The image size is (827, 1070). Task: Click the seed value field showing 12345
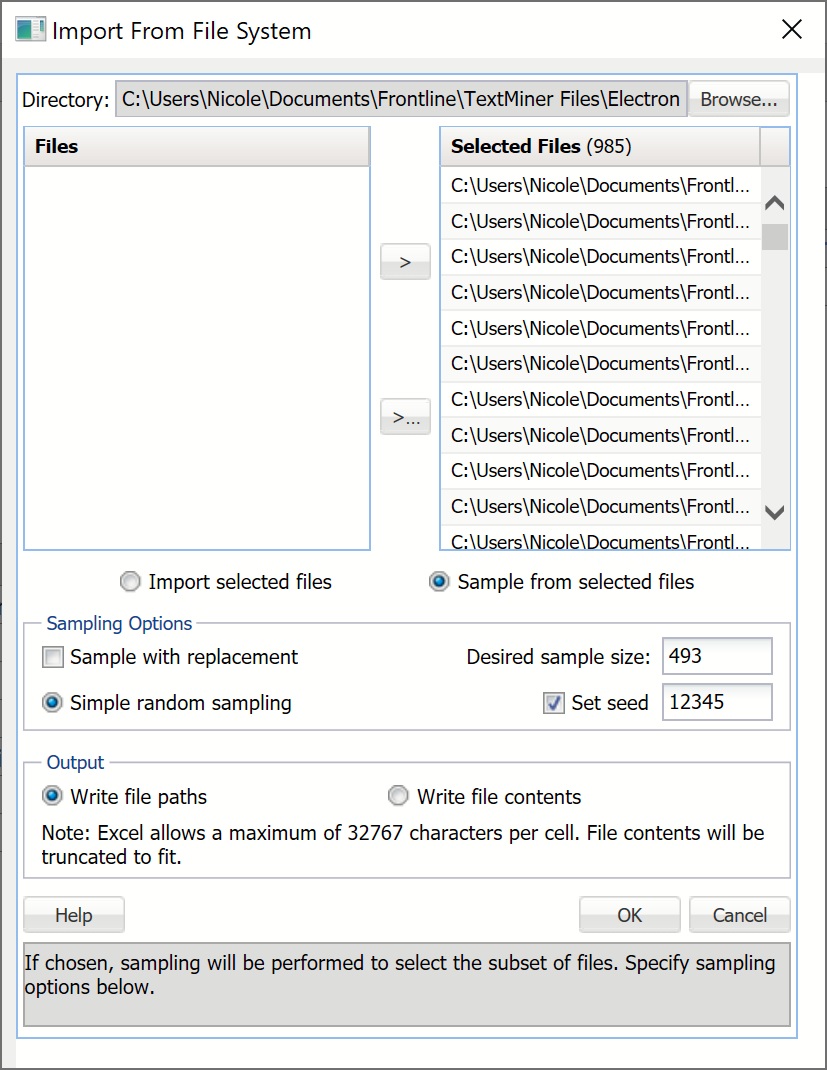pyautogui.click(x=716, y=702)
